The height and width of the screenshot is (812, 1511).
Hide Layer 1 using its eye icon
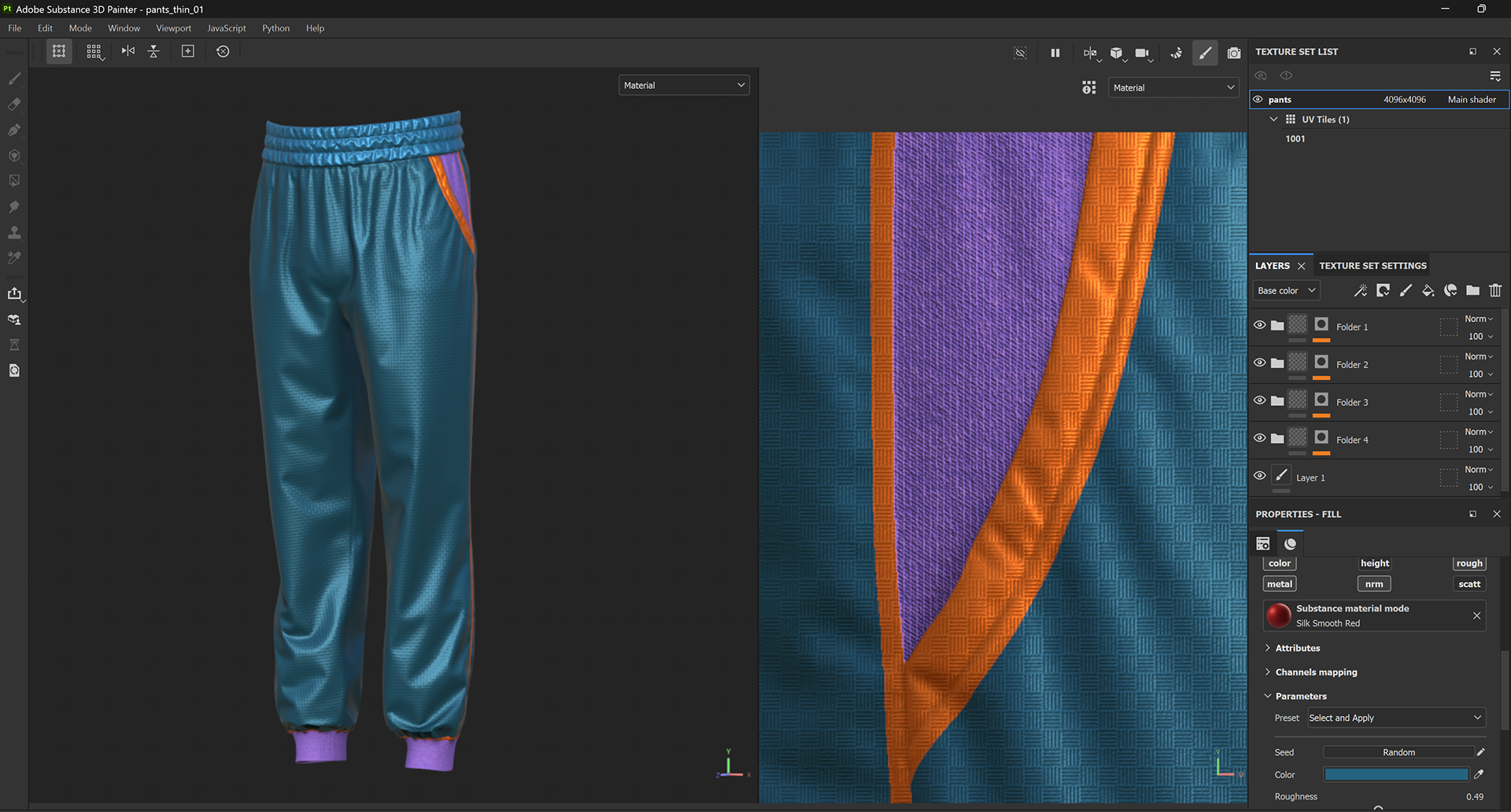click(1260, 476)
